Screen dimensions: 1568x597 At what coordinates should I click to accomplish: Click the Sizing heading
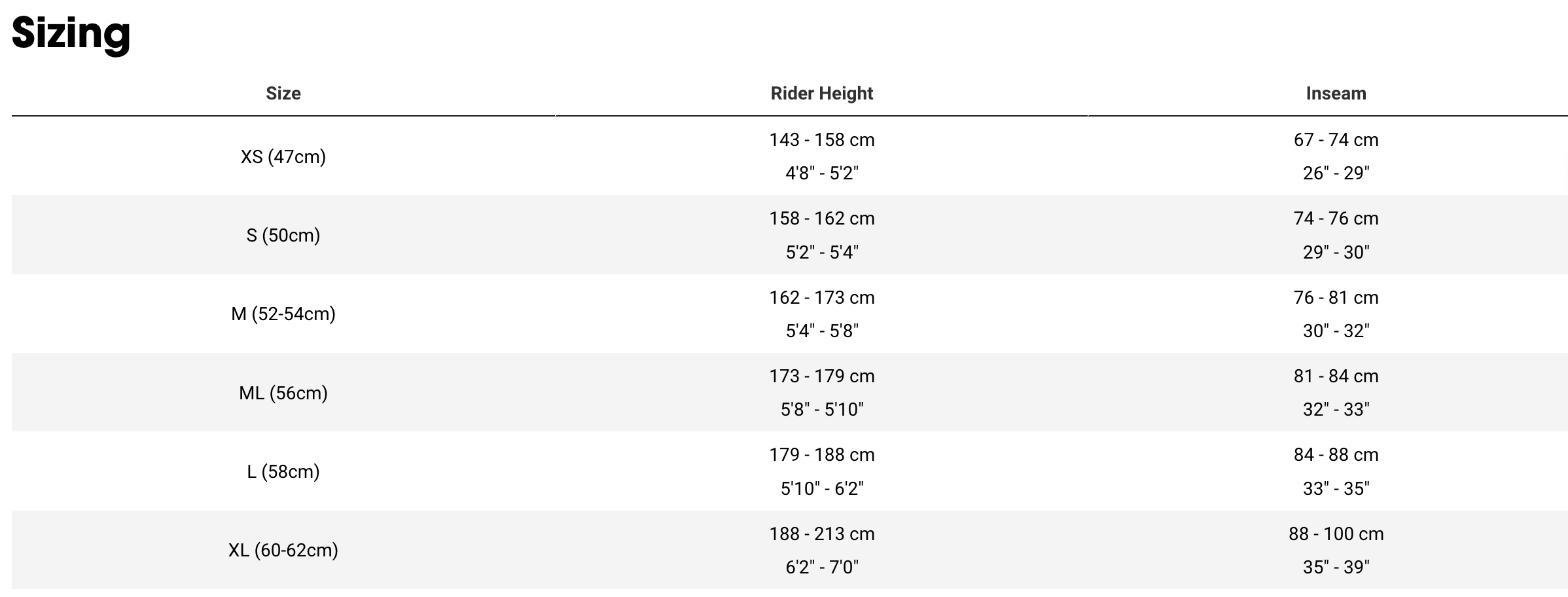[71, 33]
